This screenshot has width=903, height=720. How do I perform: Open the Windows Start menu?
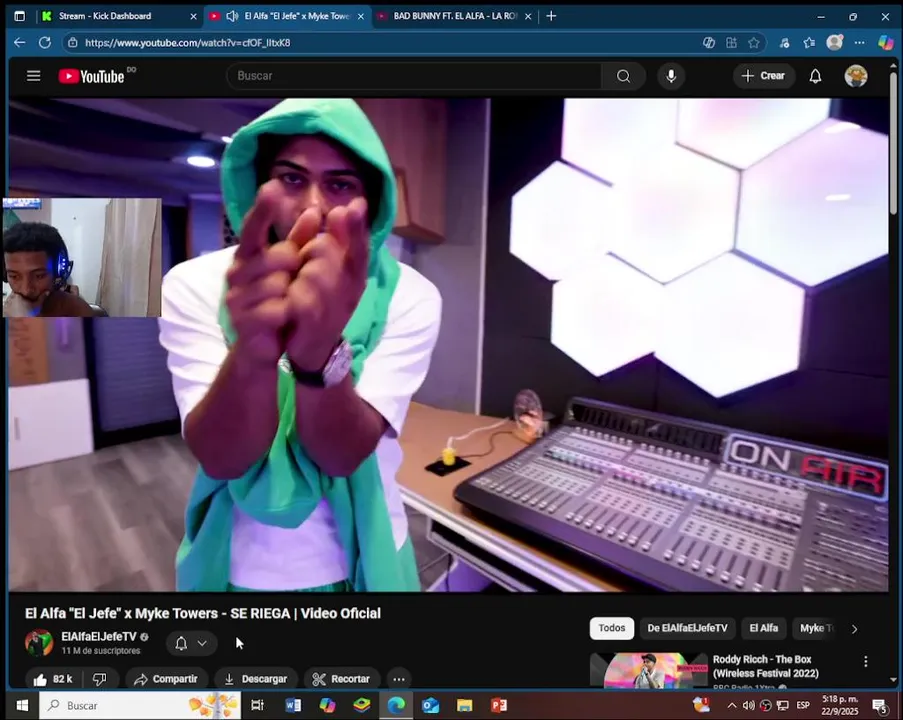[22, 705]
